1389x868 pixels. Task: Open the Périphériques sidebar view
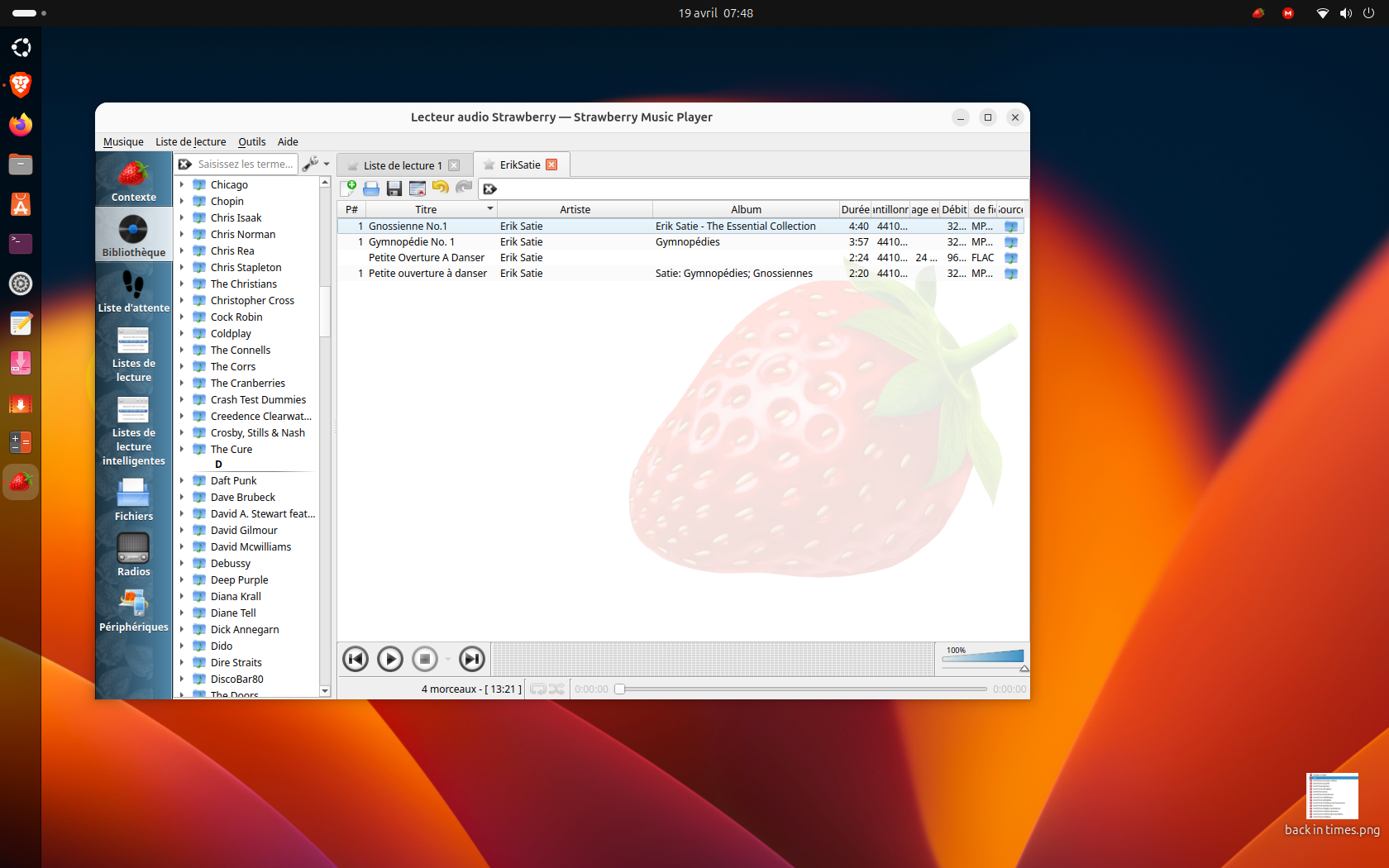[x=133, y=610]
